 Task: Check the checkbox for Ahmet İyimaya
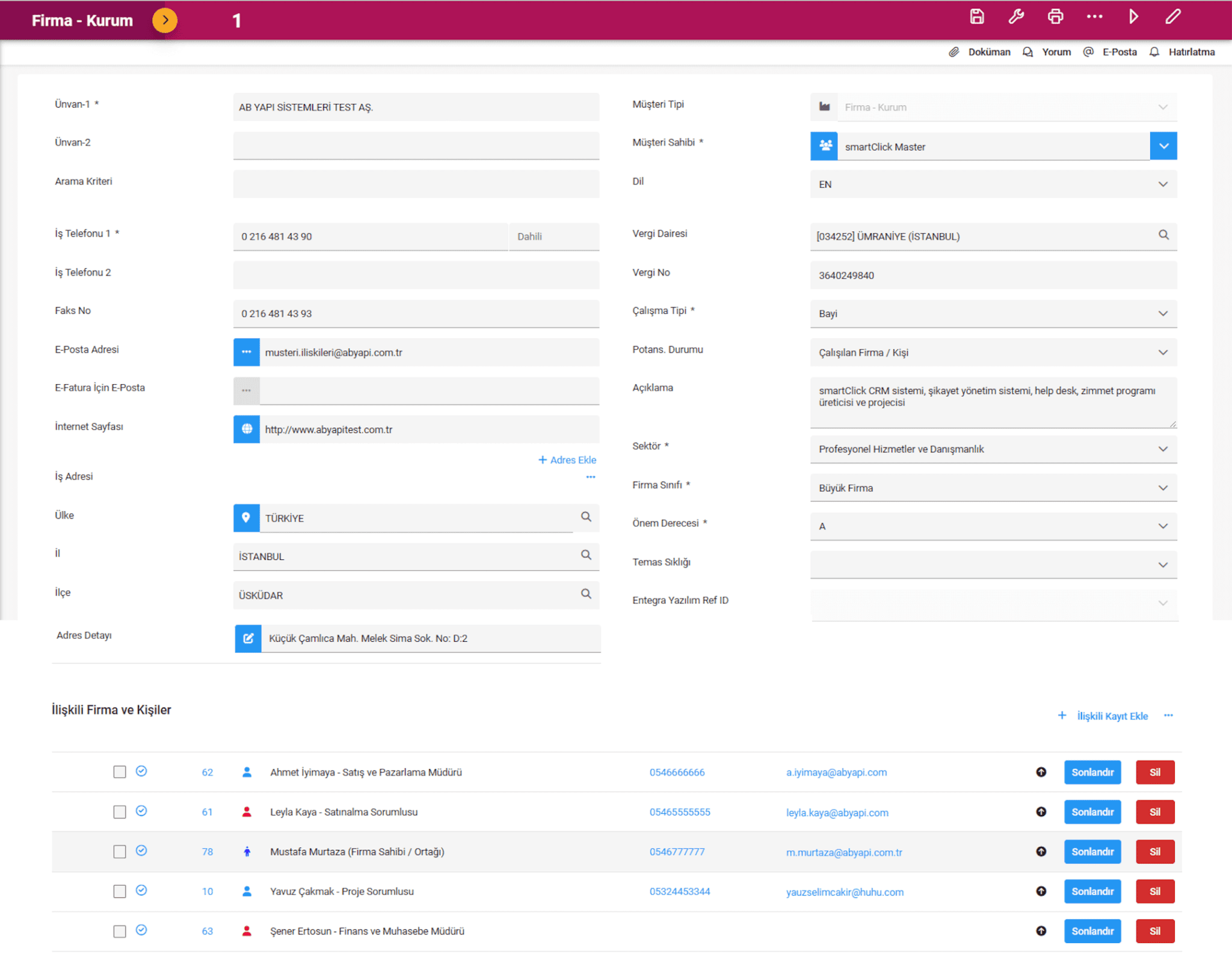119,772
